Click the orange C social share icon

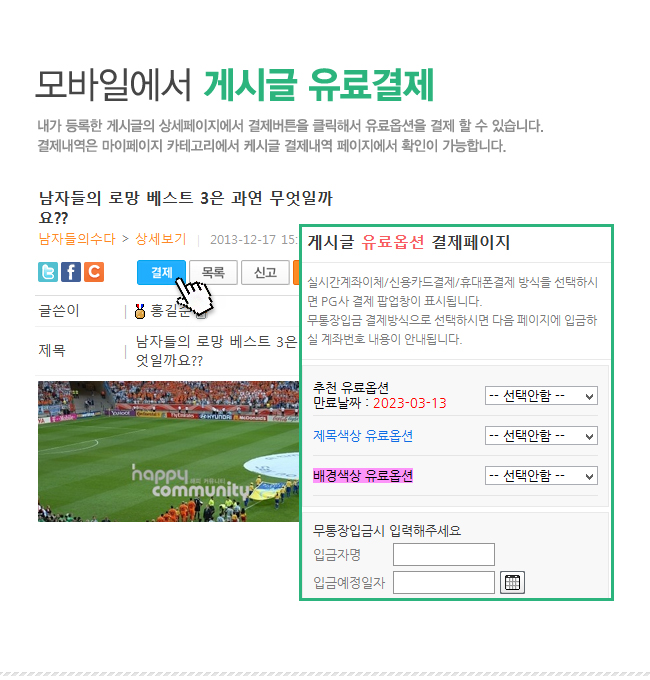(x=94, y=272)
